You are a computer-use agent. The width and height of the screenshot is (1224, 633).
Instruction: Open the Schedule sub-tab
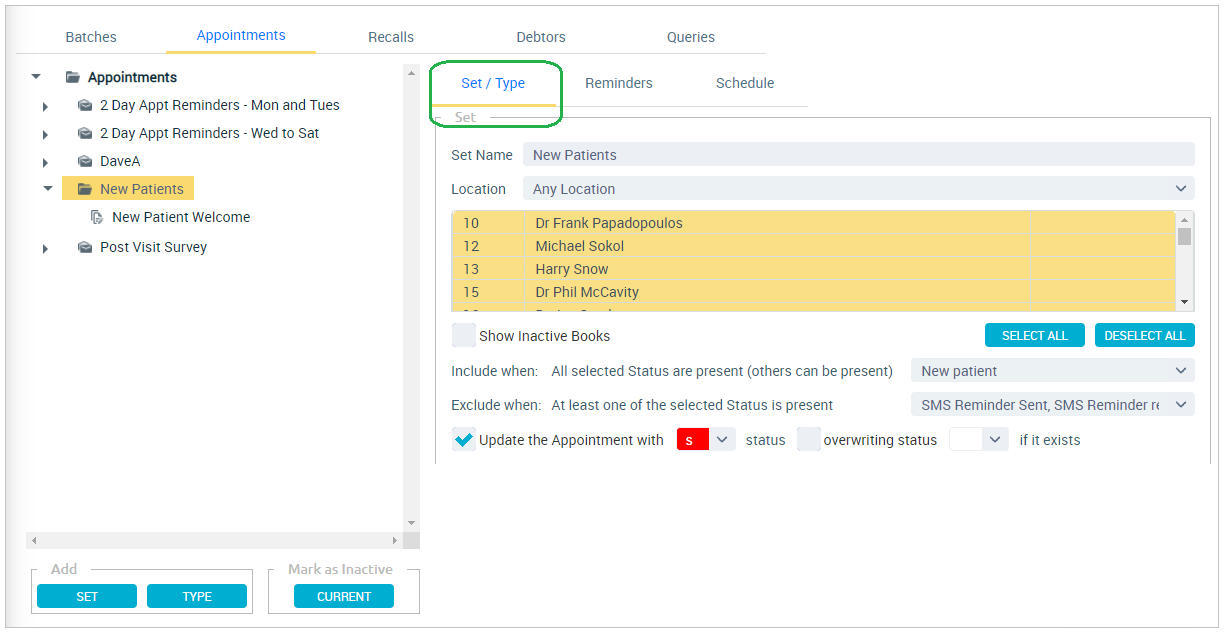[x=745, y=83]
